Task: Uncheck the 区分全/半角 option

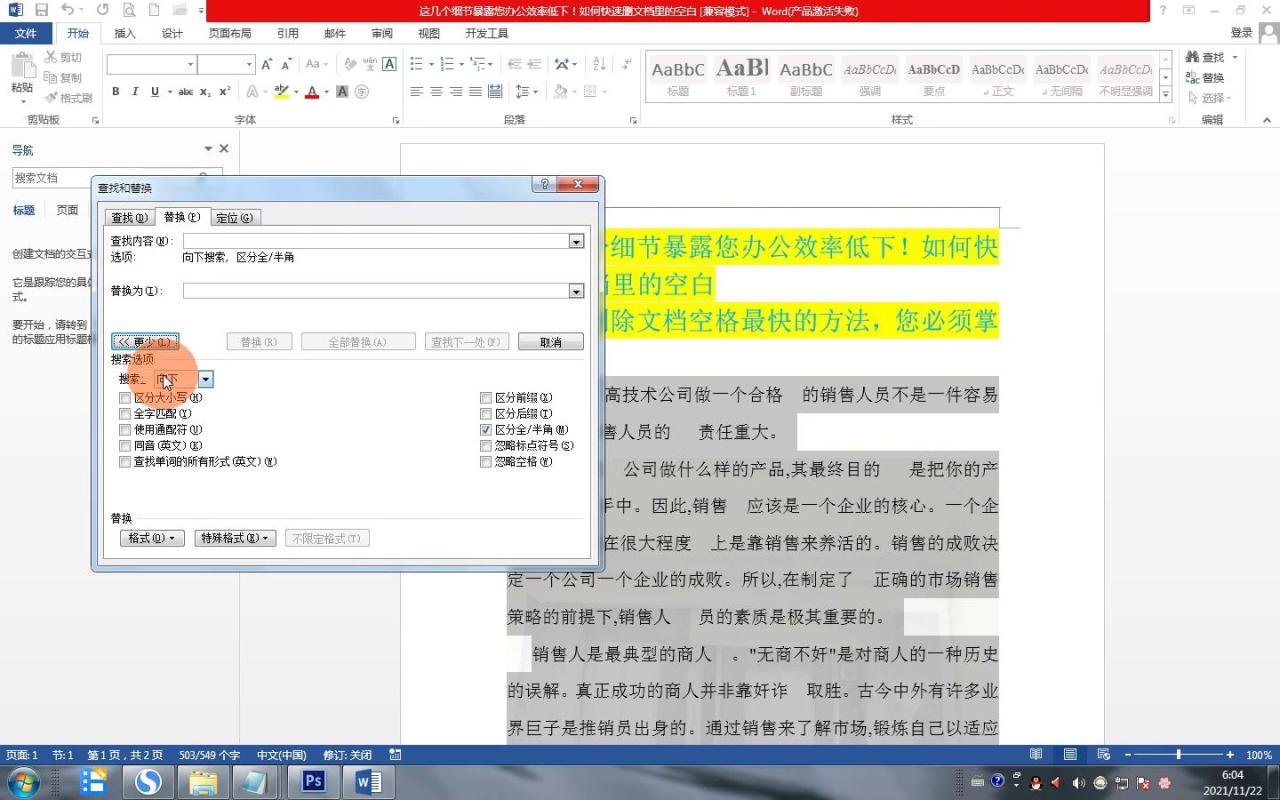Action: tap(487, 430)
